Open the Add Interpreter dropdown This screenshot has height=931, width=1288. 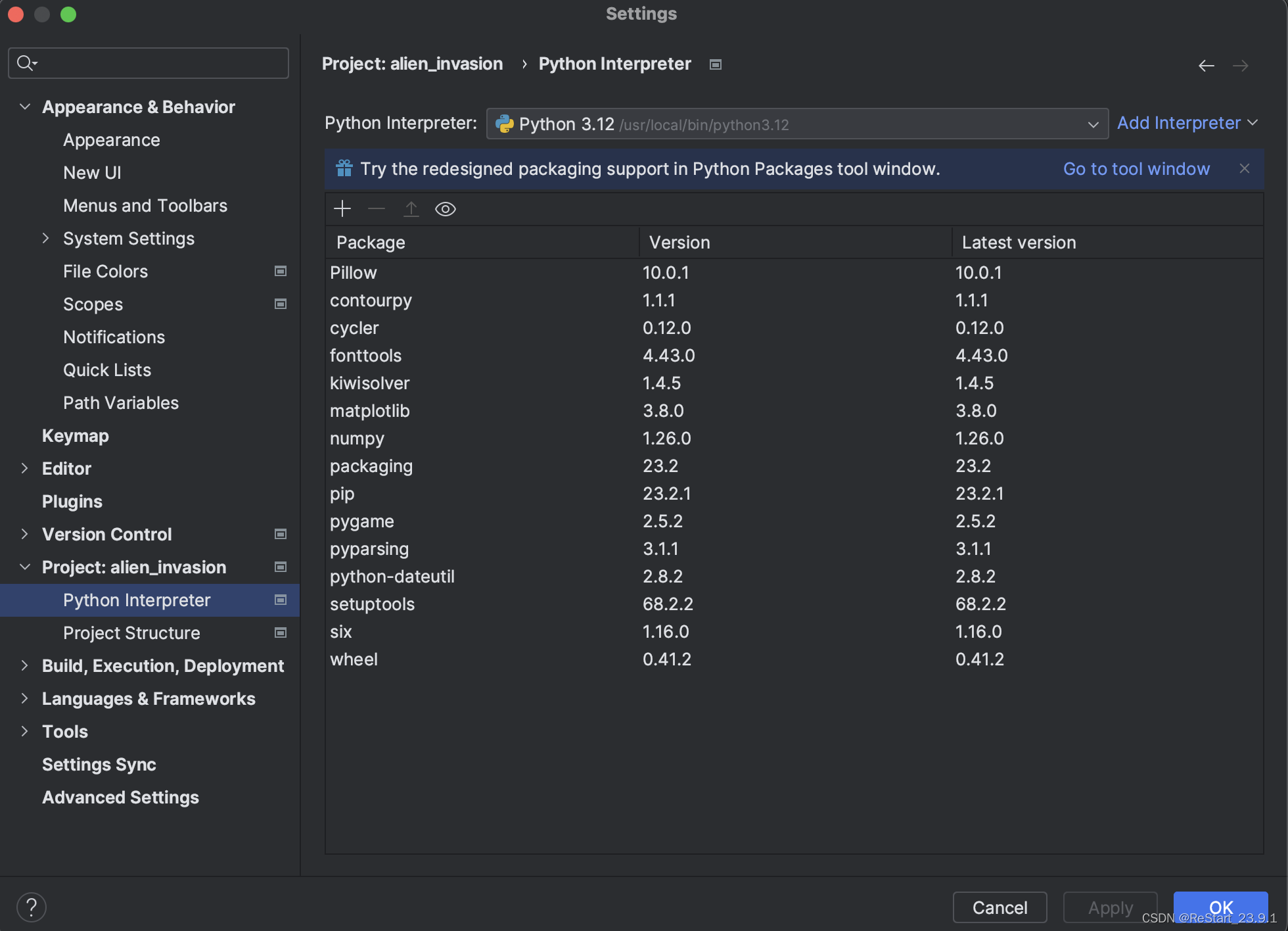1187,123
